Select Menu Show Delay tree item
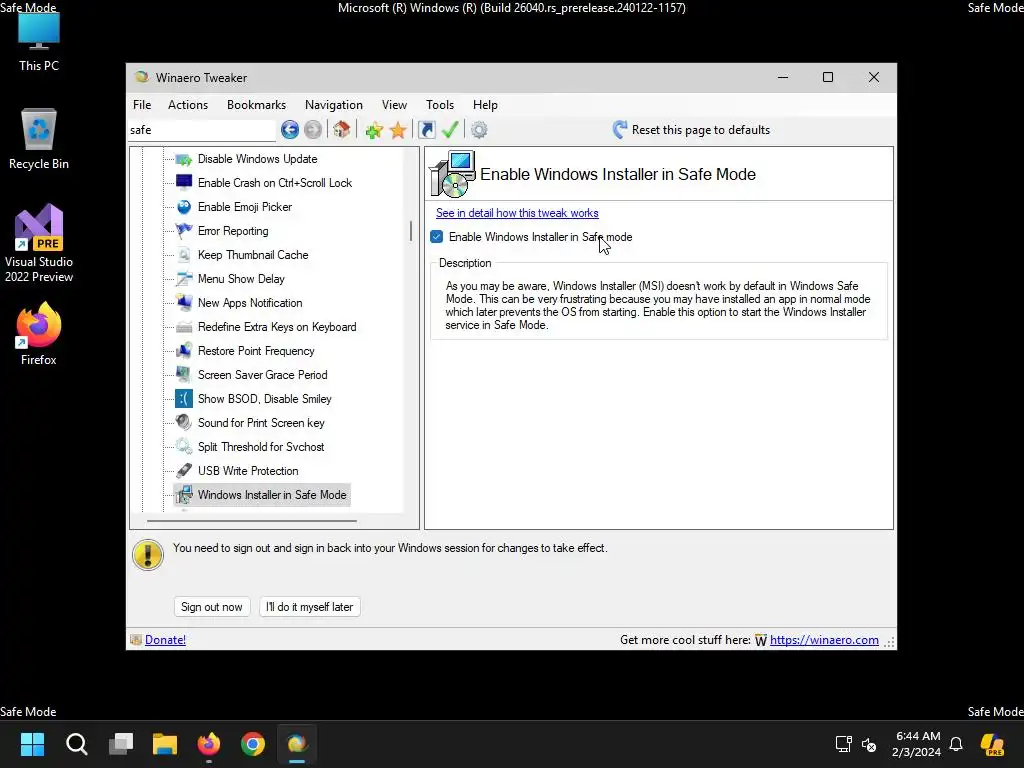This screenshot has height=768, width=1024. (241, 279)
